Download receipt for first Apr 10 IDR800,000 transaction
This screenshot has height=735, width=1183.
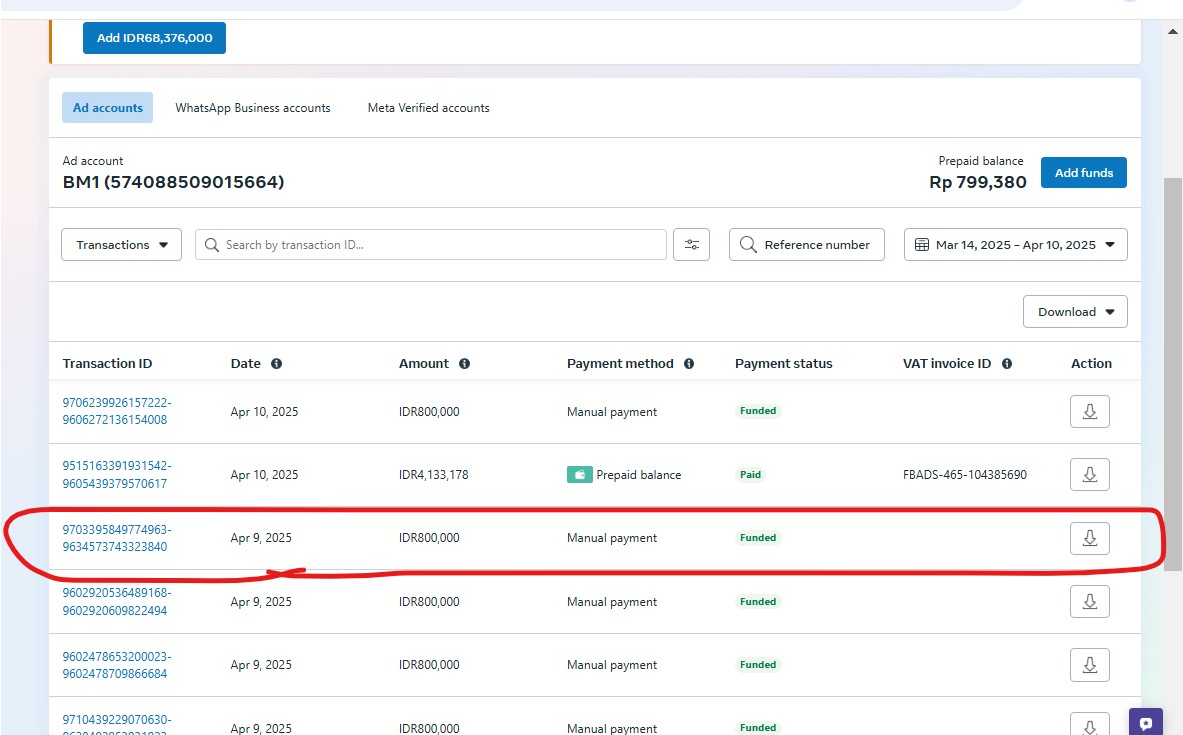pyautogui.click(x=1089, y=411)
